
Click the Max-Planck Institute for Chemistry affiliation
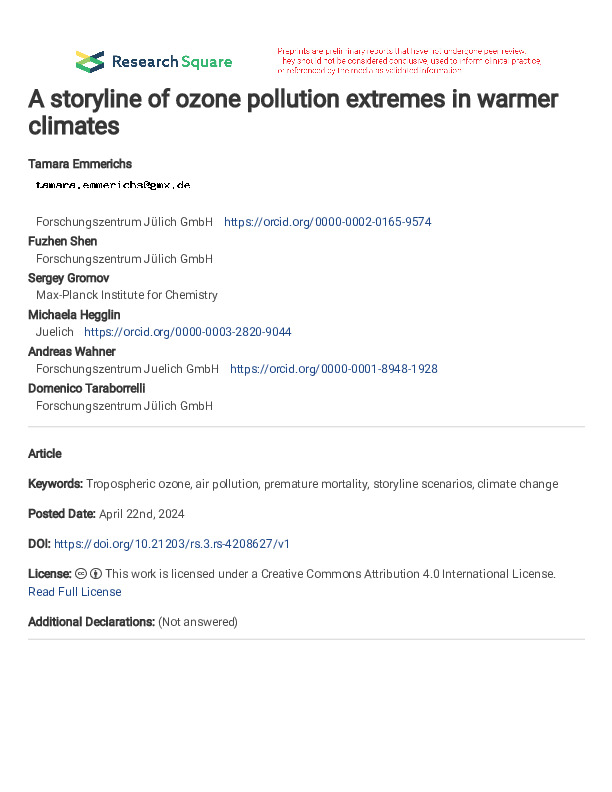tap(127, 295)
